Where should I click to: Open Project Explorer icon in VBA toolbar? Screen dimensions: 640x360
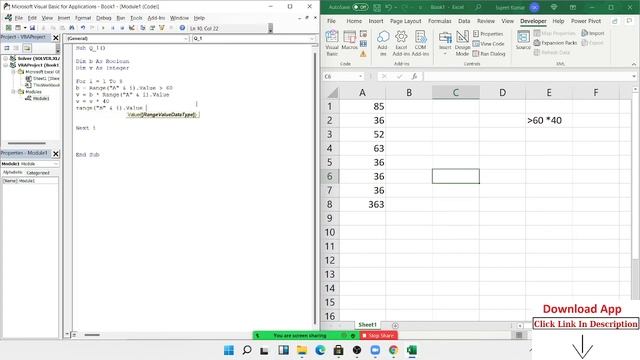coord(142,28)
